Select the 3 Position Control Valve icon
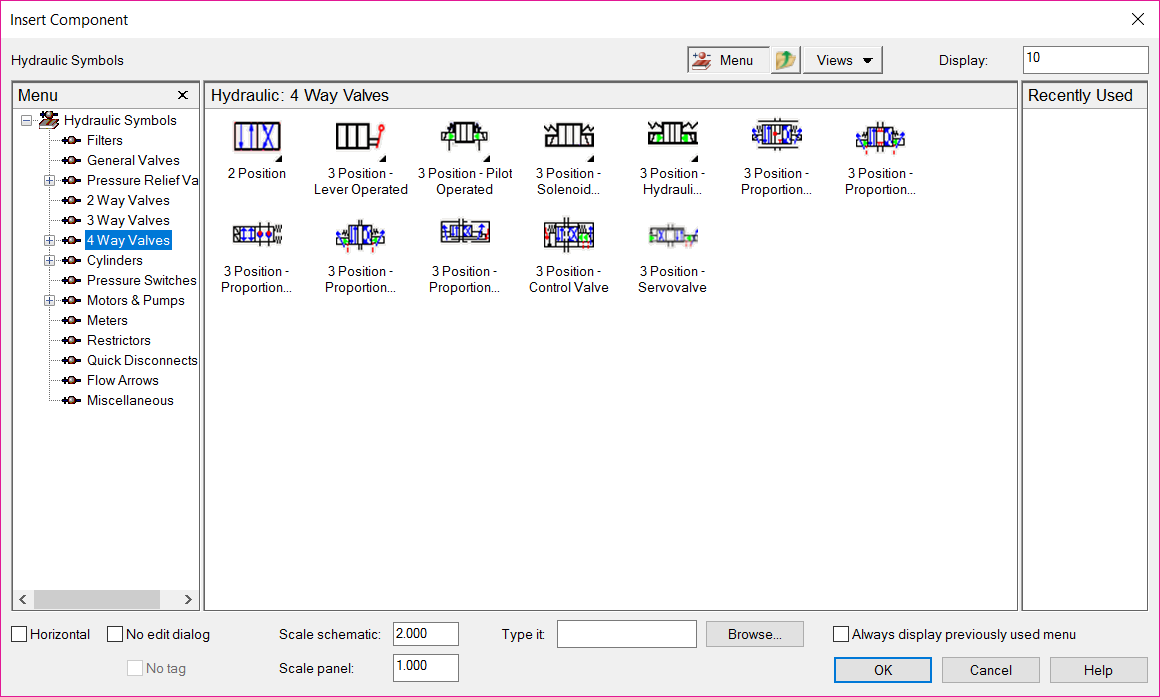The width and height of the screenshot is (1160, 697). [x=568, y=236]
